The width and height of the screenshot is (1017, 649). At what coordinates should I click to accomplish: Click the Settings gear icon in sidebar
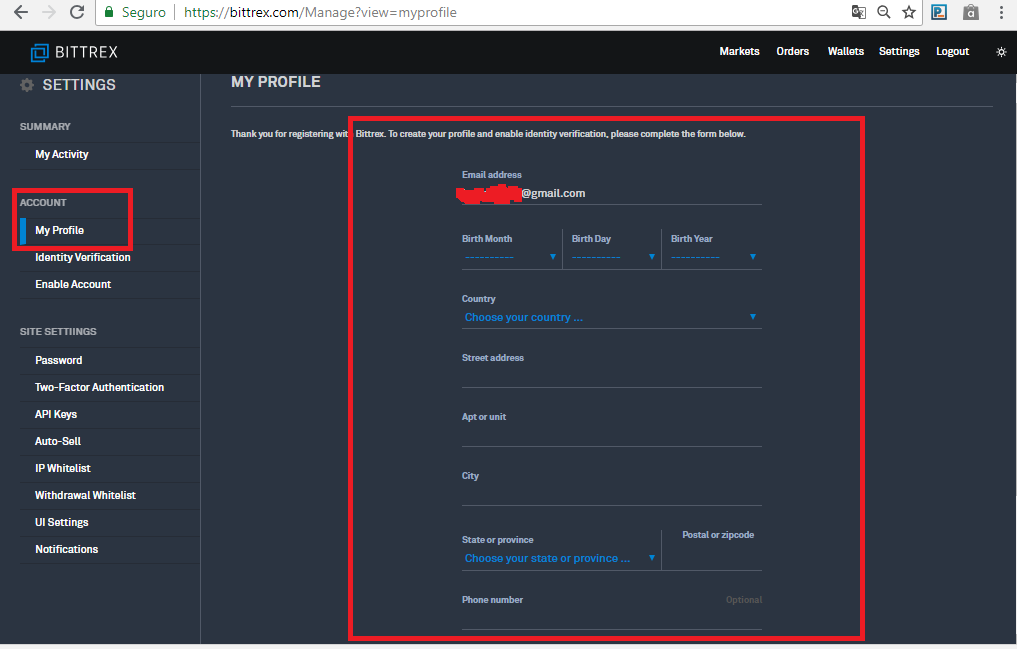coord(27,85)
